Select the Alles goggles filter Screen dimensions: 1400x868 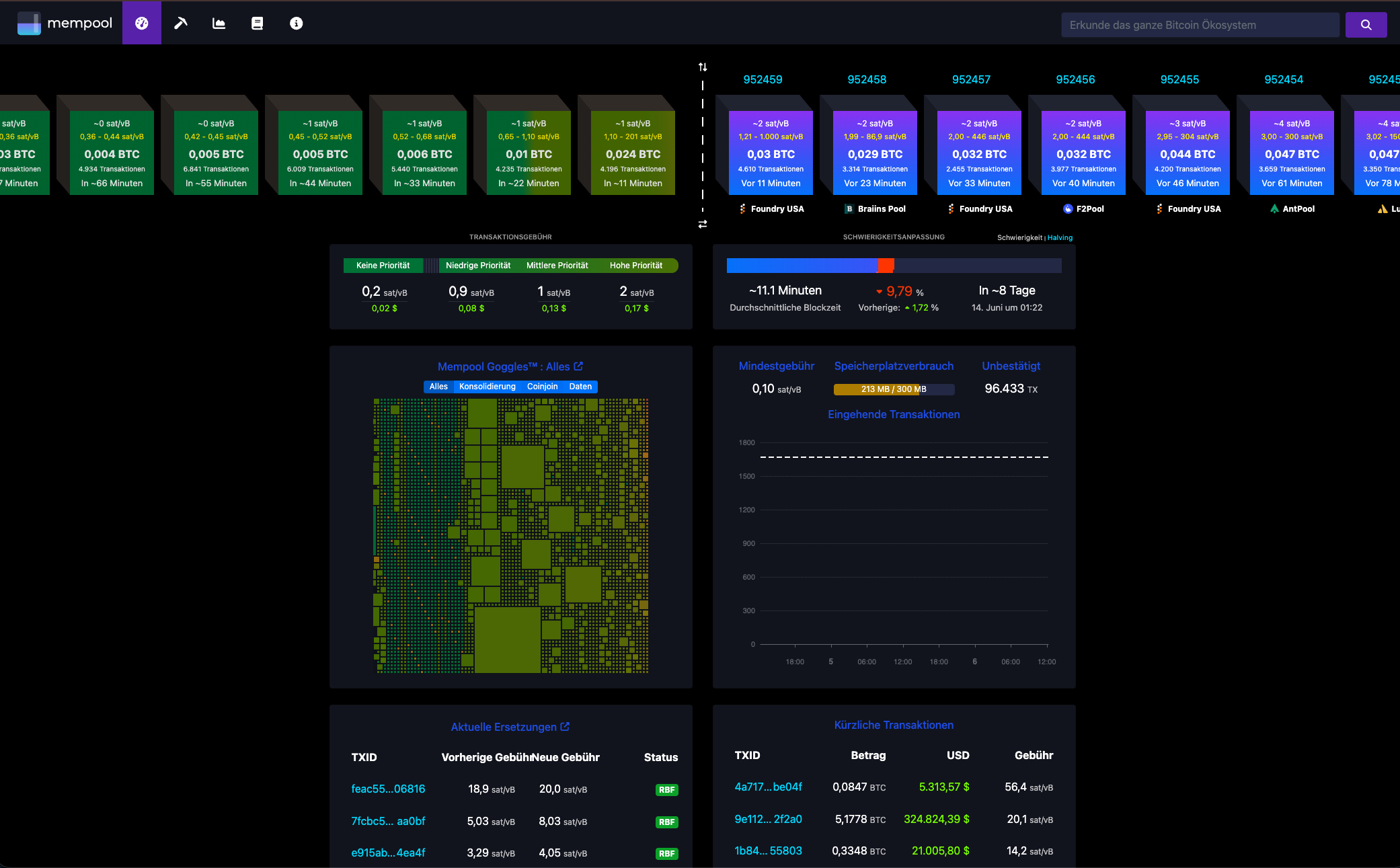tap(438, 387)
